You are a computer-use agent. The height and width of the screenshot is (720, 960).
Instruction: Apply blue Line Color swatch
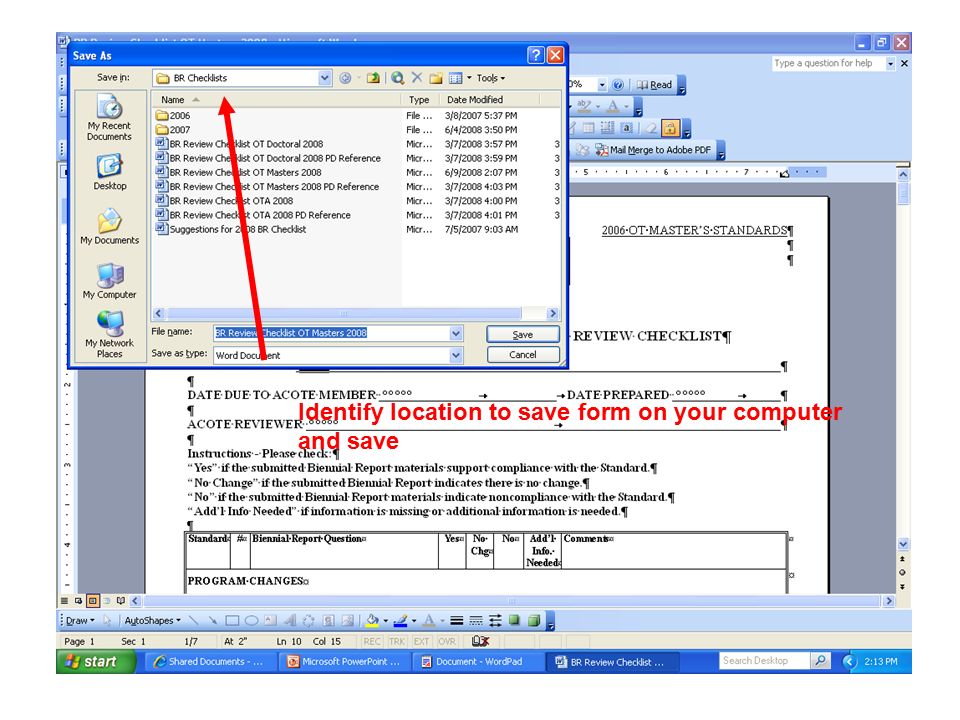(401, 620)
